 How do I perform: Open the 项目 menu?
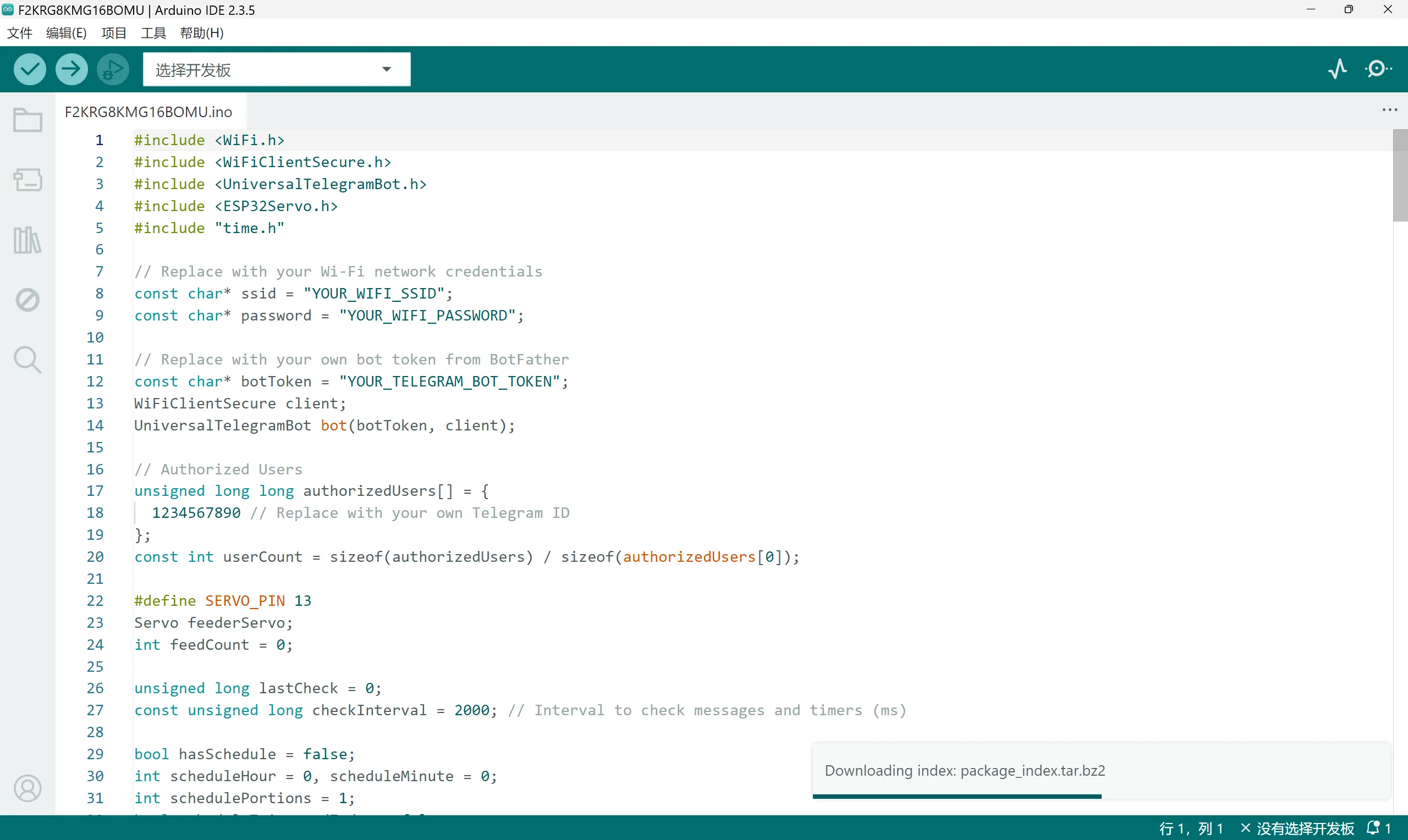(113, 33)
